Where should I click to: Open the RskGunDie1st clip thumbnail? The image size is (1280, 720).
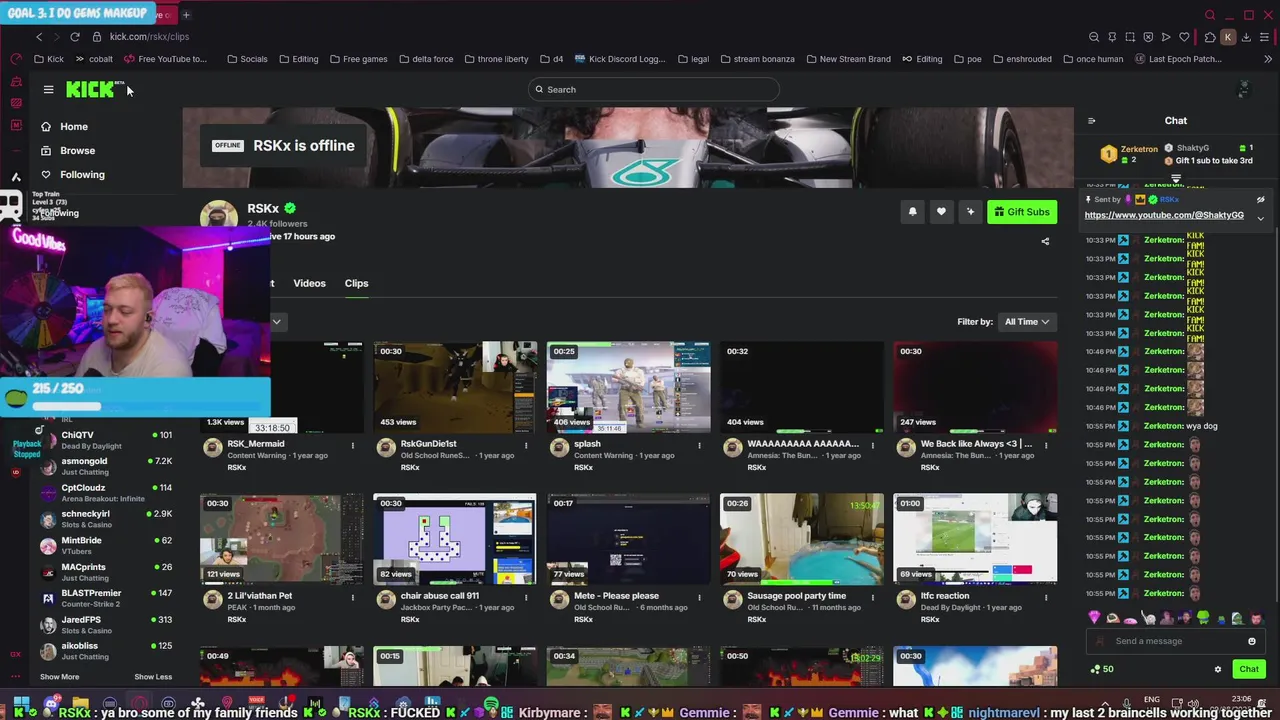pos(455,387)
